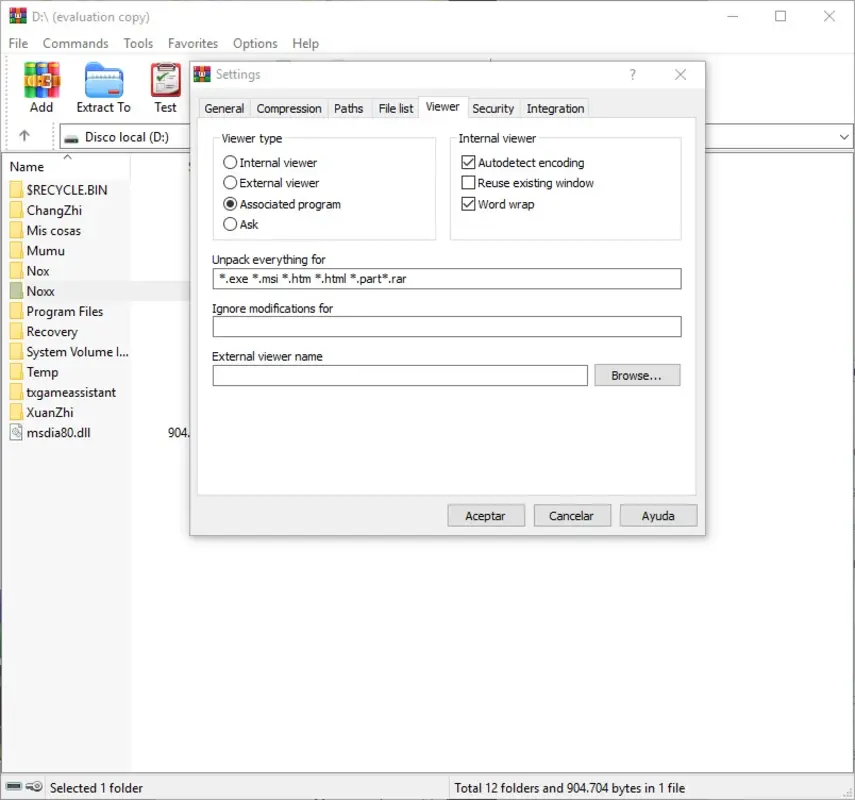Image resolution: width=855 pixels, height=800 pixels.
Task: Enable the Reuse existing window checkbox
Action: pyautogui.click(x=468, y=183)
